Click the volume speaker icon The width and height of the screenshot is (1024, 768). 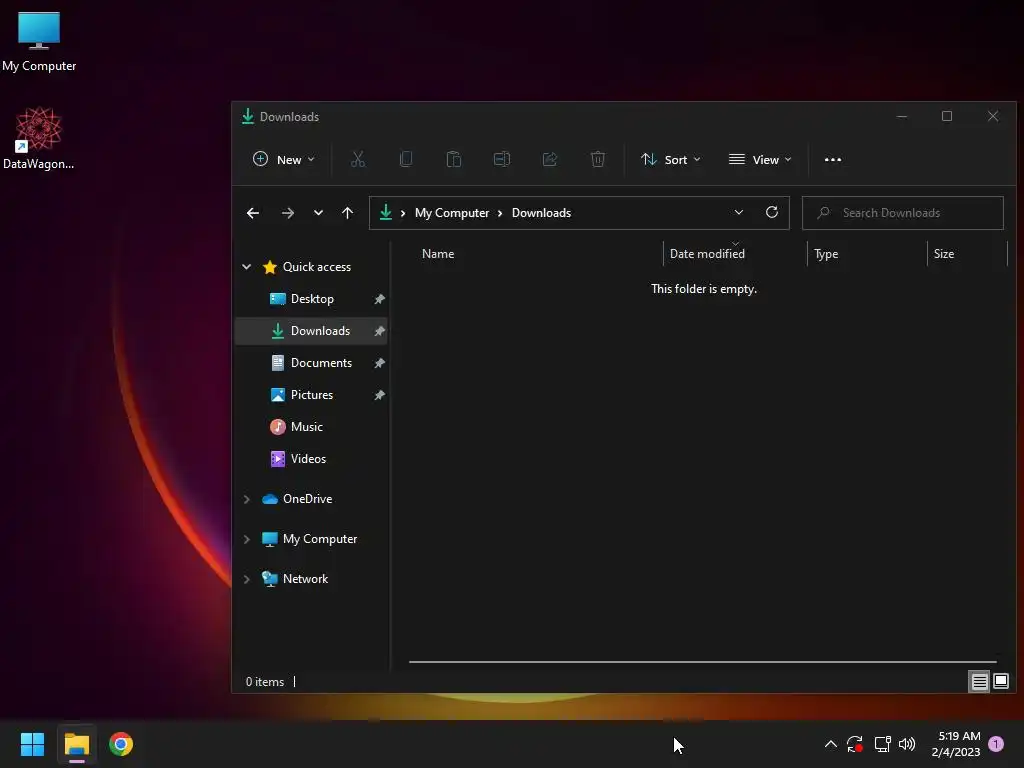point(907,744)
